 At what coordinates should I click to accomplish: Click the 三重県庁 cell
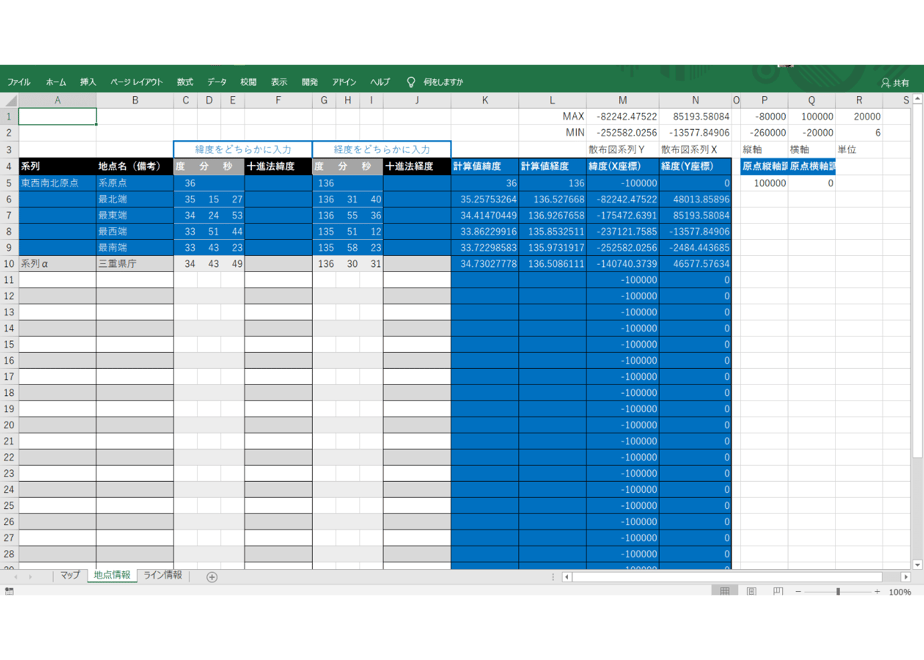(135, 263)
